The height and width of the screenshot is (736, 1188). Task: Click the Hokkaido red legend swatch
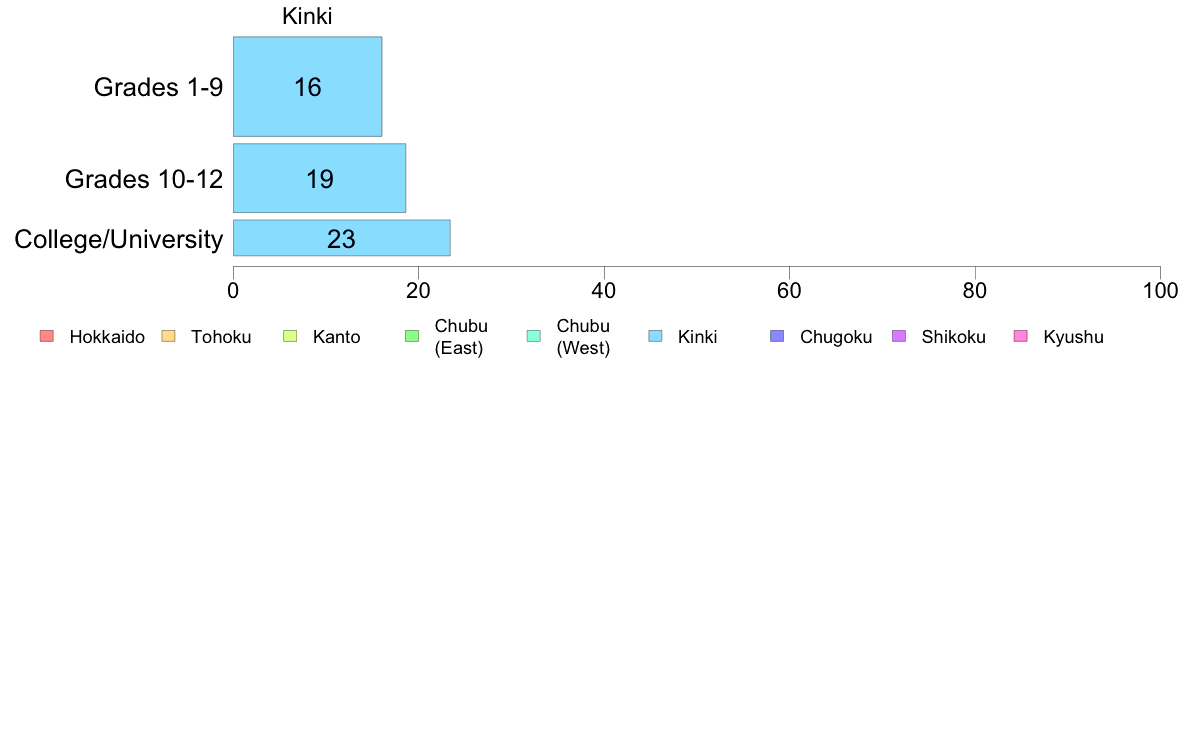(47, 337)
